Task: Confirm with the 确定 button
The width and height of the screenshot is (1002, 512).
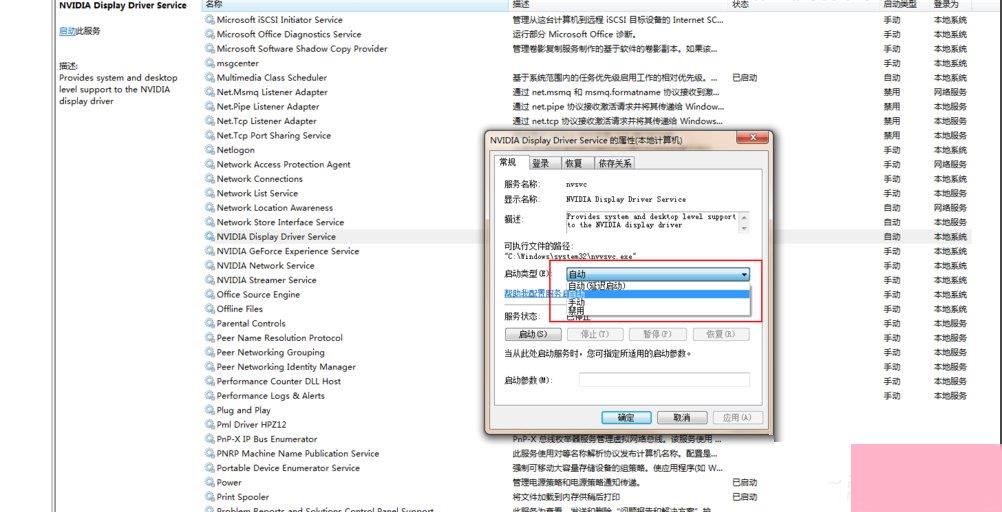Action: point(626,417)
